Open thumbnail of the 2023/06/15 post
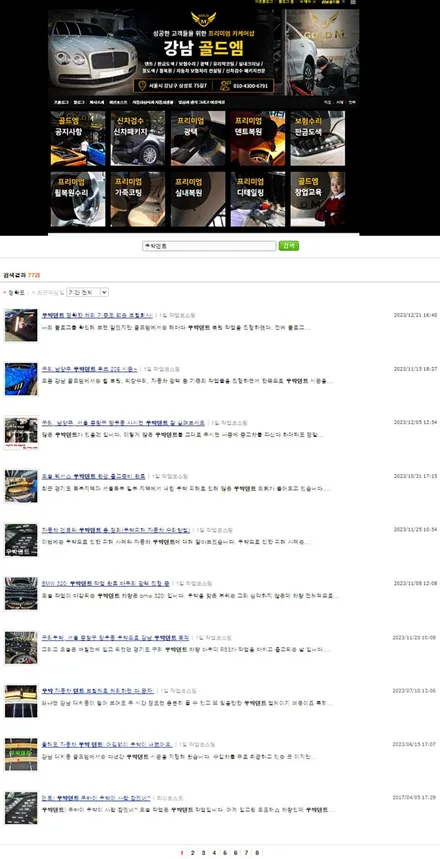440x859 pixels. point(21,754)
